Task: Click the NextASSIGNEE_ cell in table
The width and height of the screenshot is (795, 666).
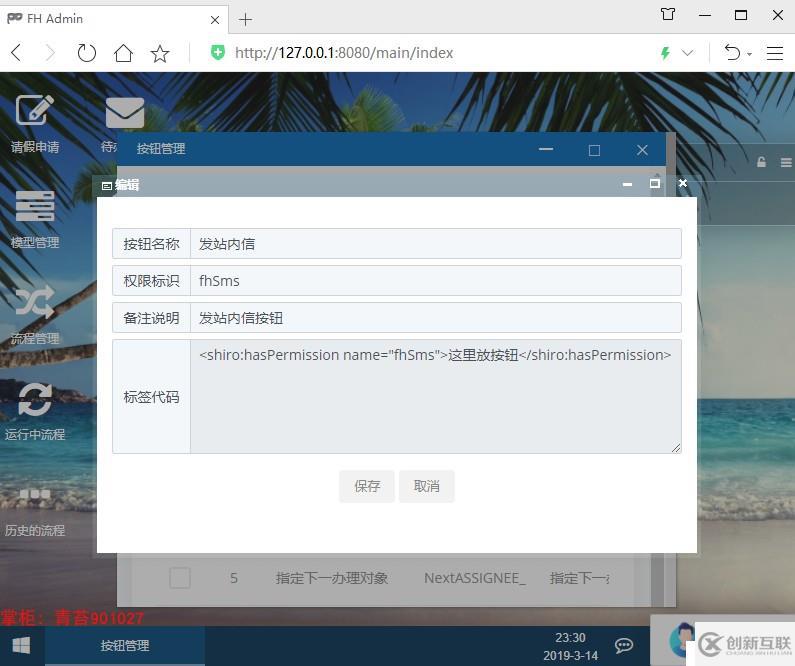Action: (x=475, y=578)
